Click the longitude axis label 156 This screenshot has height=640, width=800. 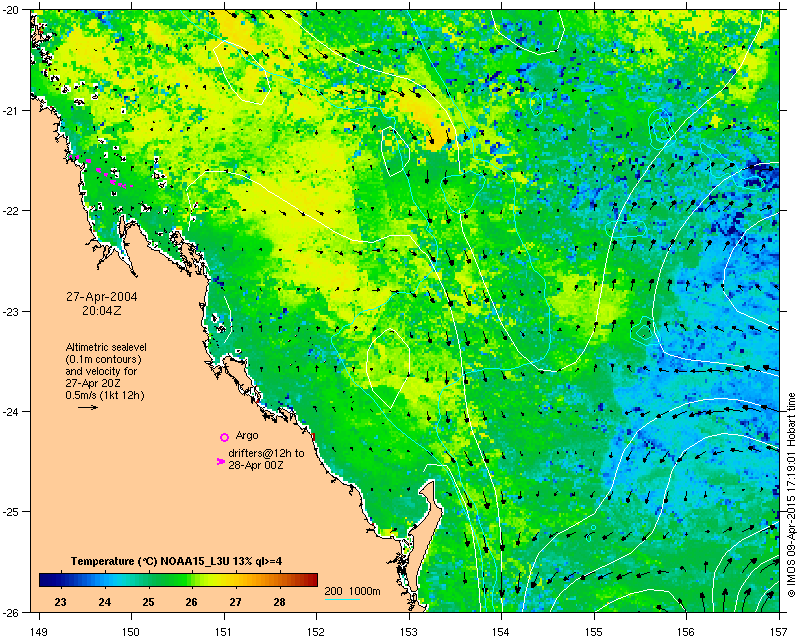[x=686, y=632]
